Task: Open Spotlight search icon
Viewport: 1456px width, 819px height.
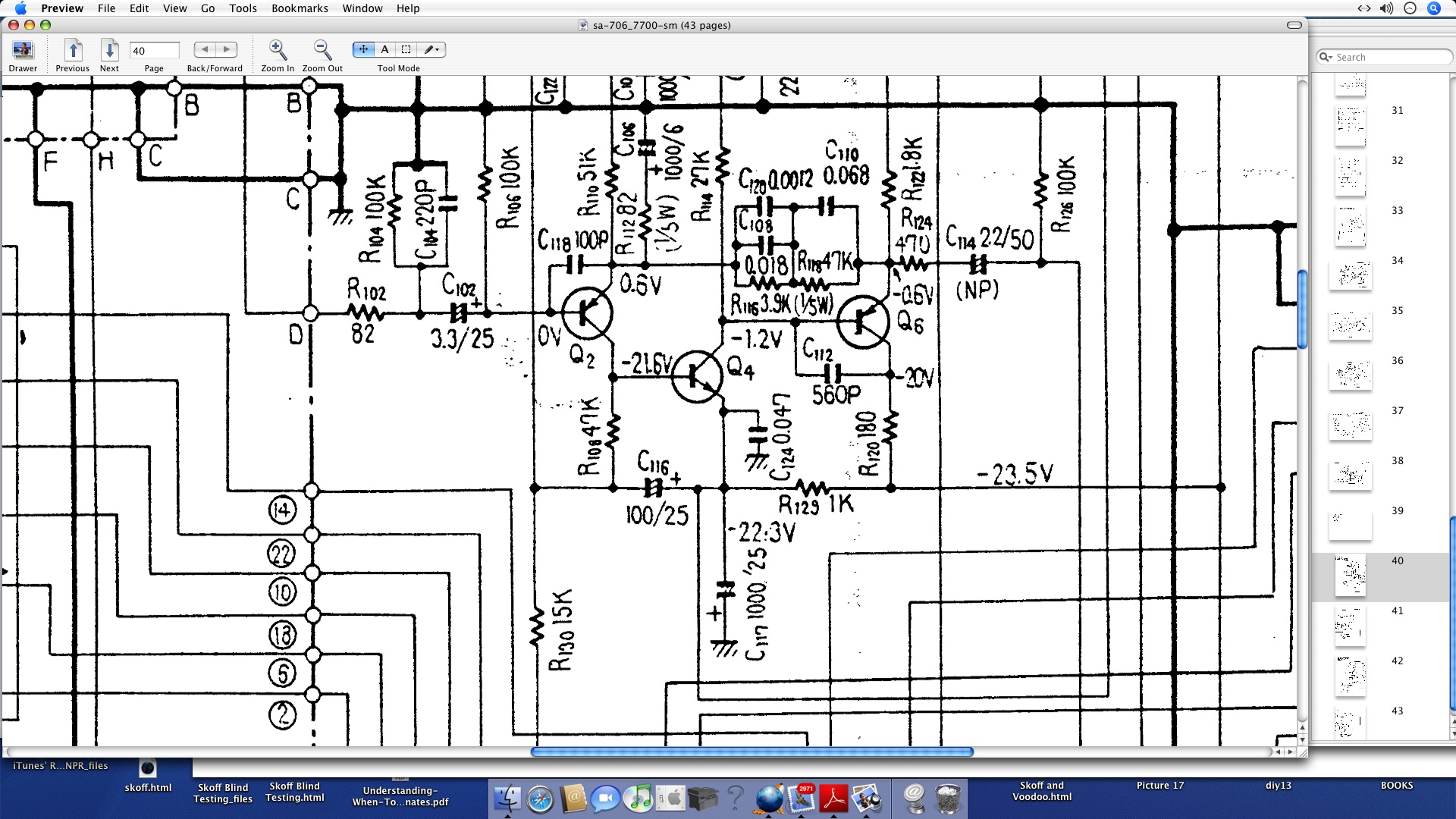Action: [x=1434, y=8]
